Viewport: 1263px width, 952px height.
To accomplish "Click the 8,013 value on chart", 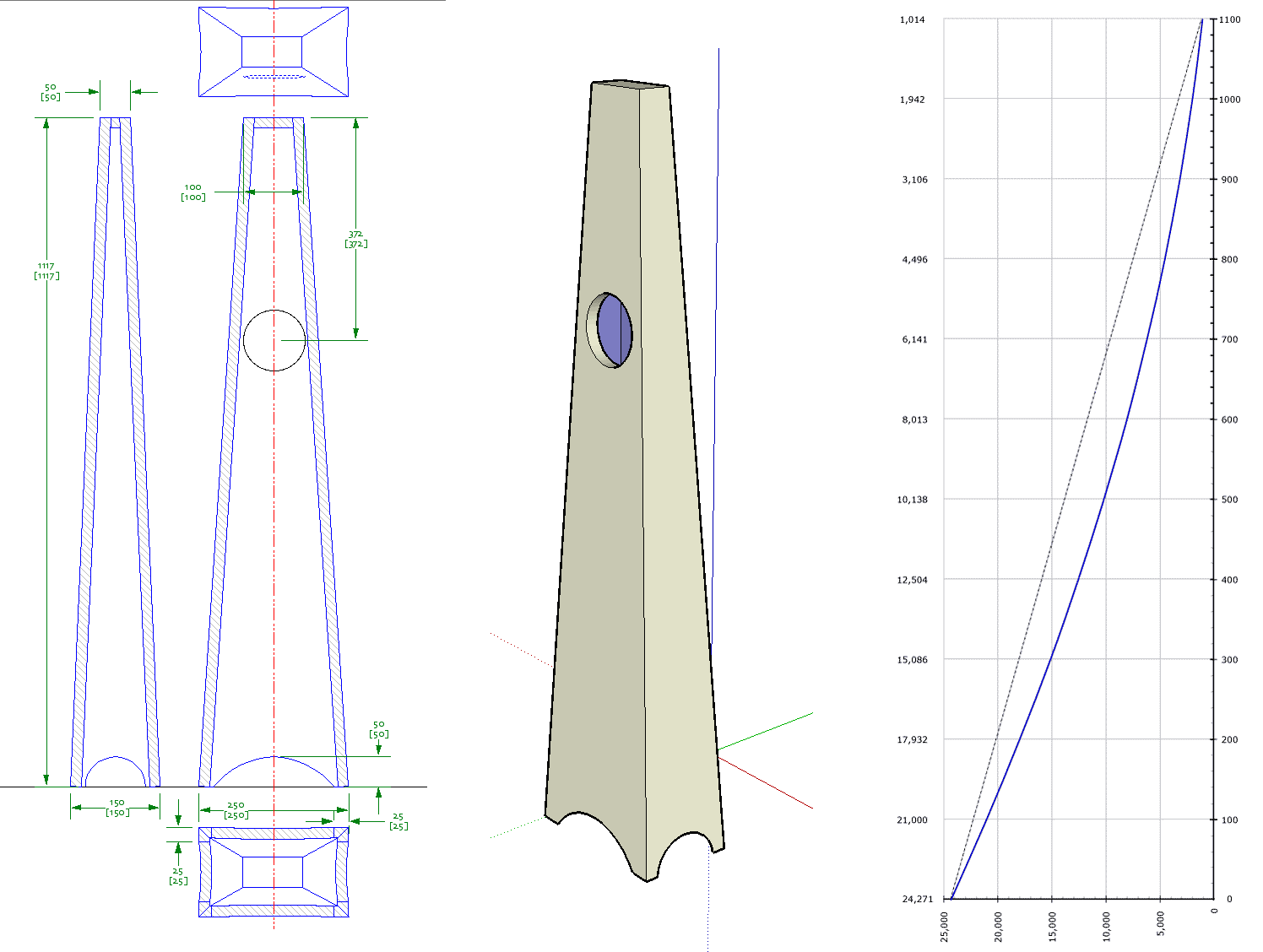I will 914,419.
